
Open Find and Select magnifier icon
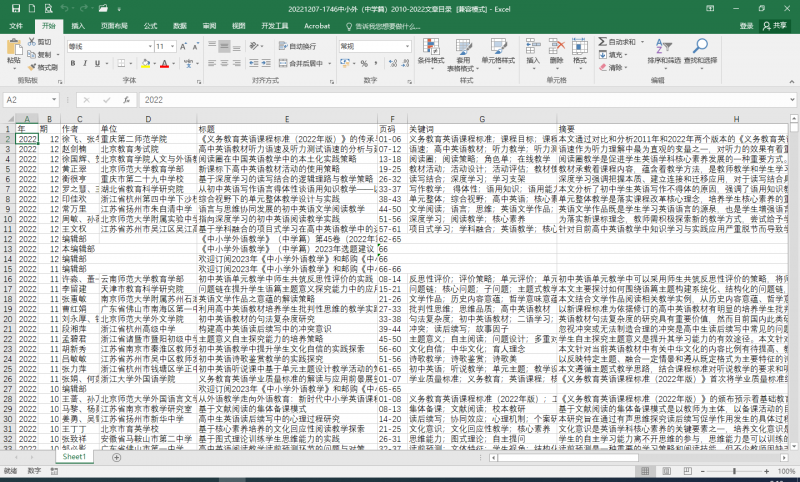[x=700, y=46]
